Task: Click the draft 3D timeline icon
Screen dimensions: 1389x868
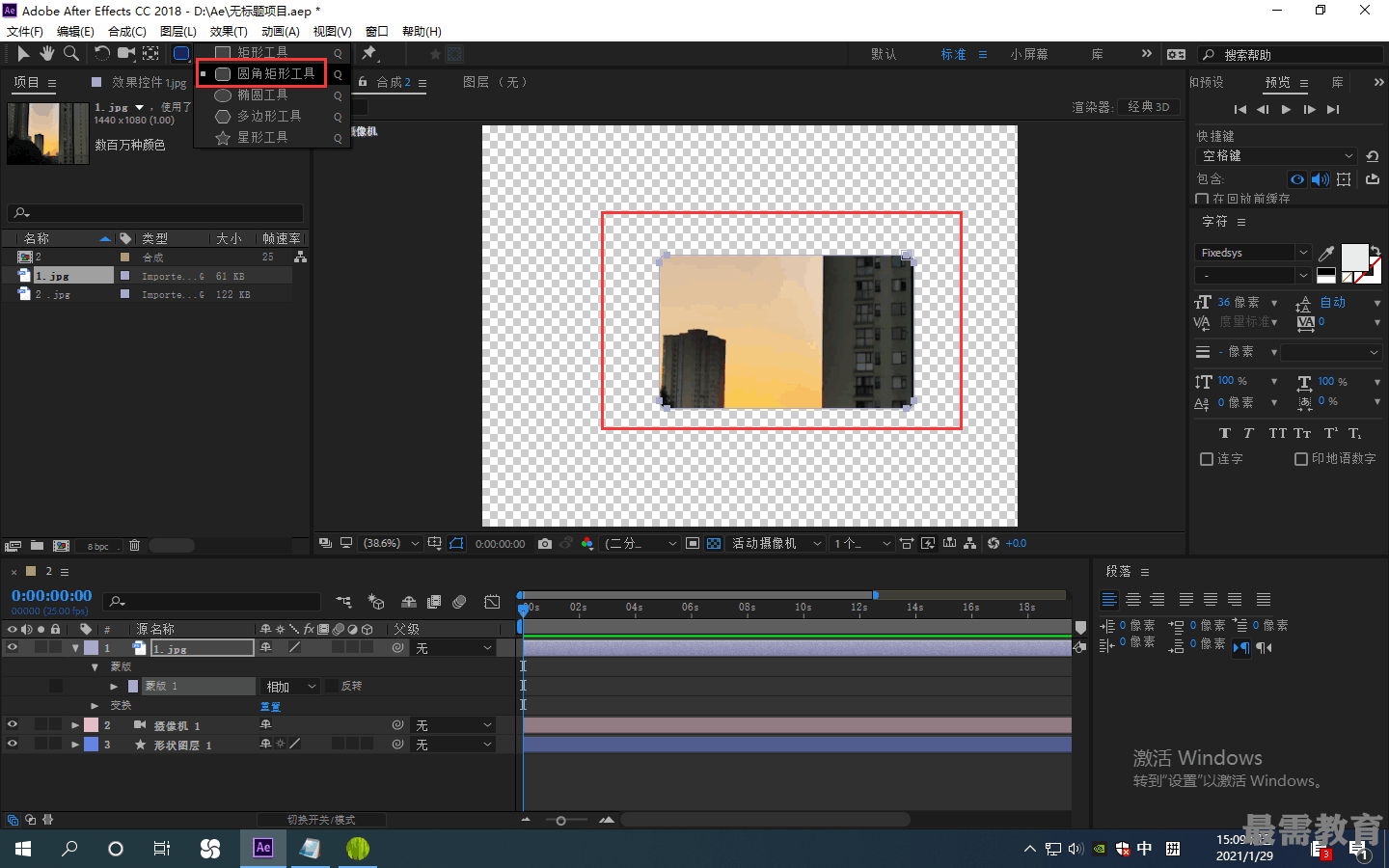Action: [376, 602]
